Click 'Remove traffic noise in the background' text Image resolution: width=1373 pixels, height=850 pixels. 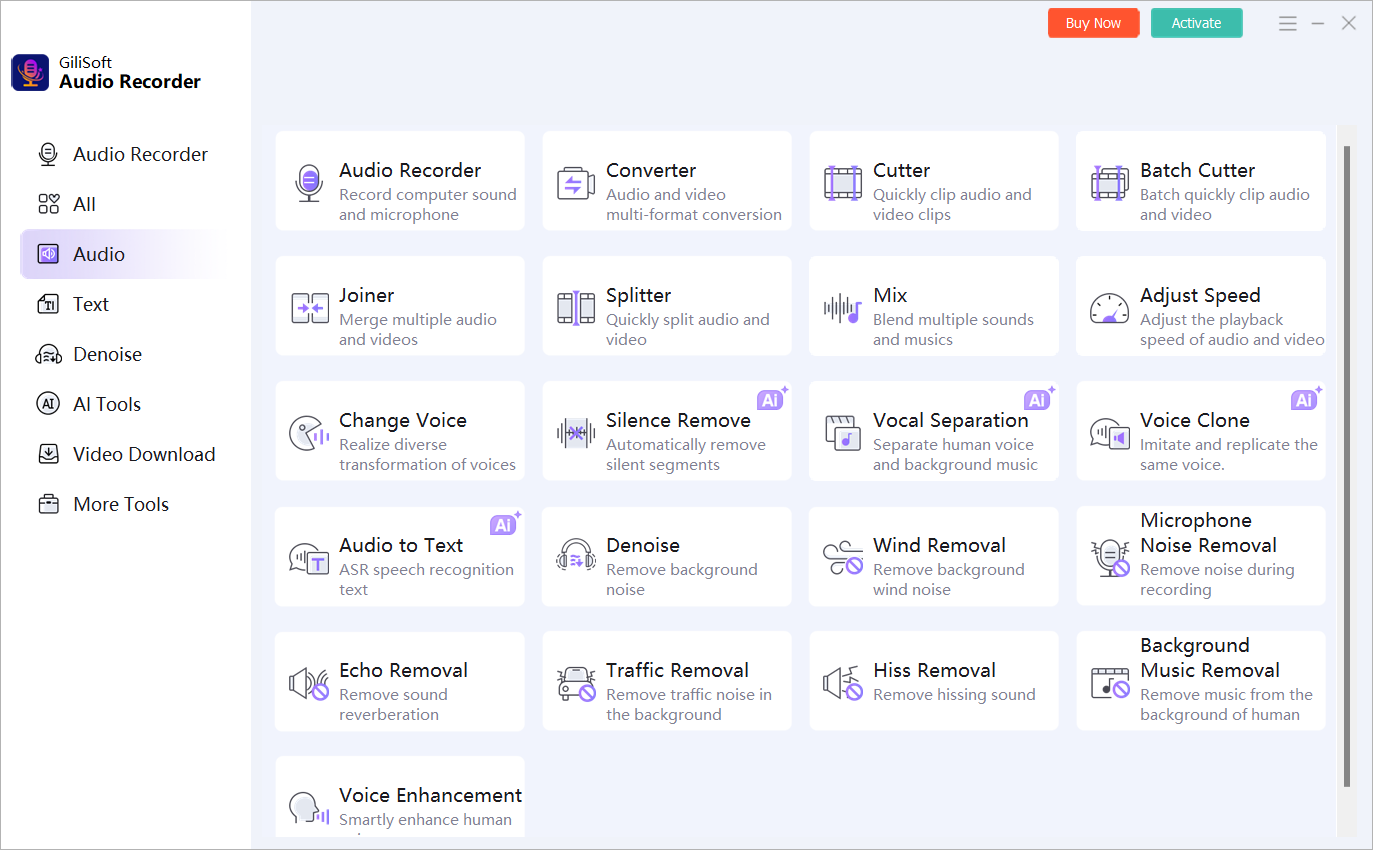click(689, 705)
